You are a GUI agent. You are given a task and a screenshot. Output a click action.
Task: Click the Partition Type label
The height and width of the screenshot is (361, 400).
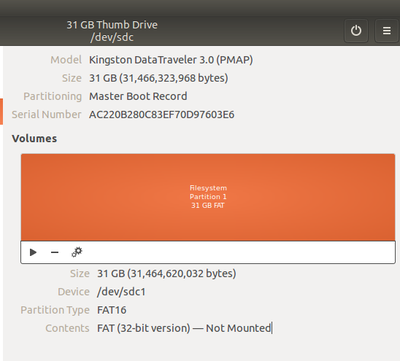(55, 310)
